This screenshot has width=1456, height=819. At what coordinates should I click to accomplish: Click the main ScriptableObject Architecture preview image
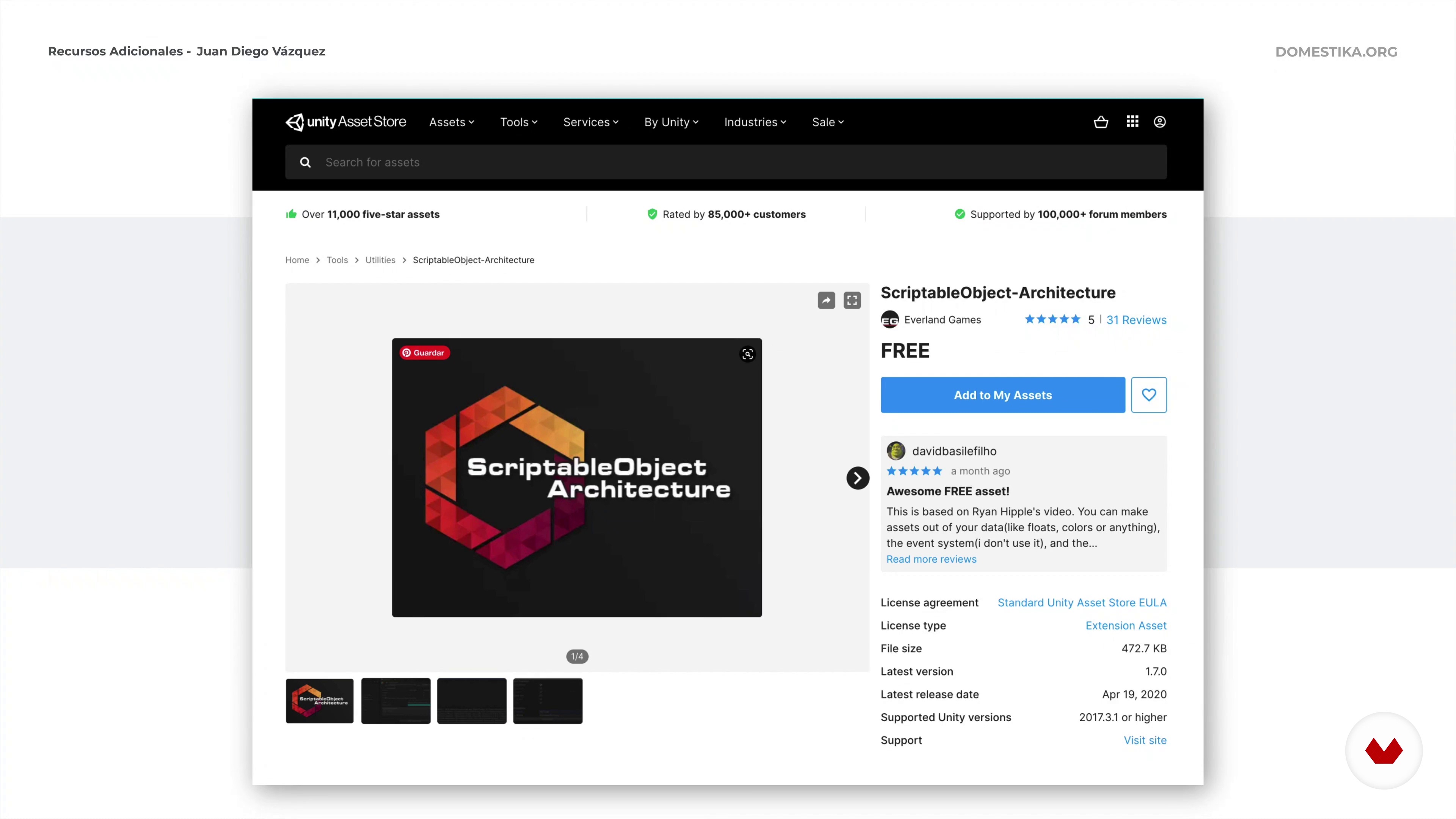point(576,478)
